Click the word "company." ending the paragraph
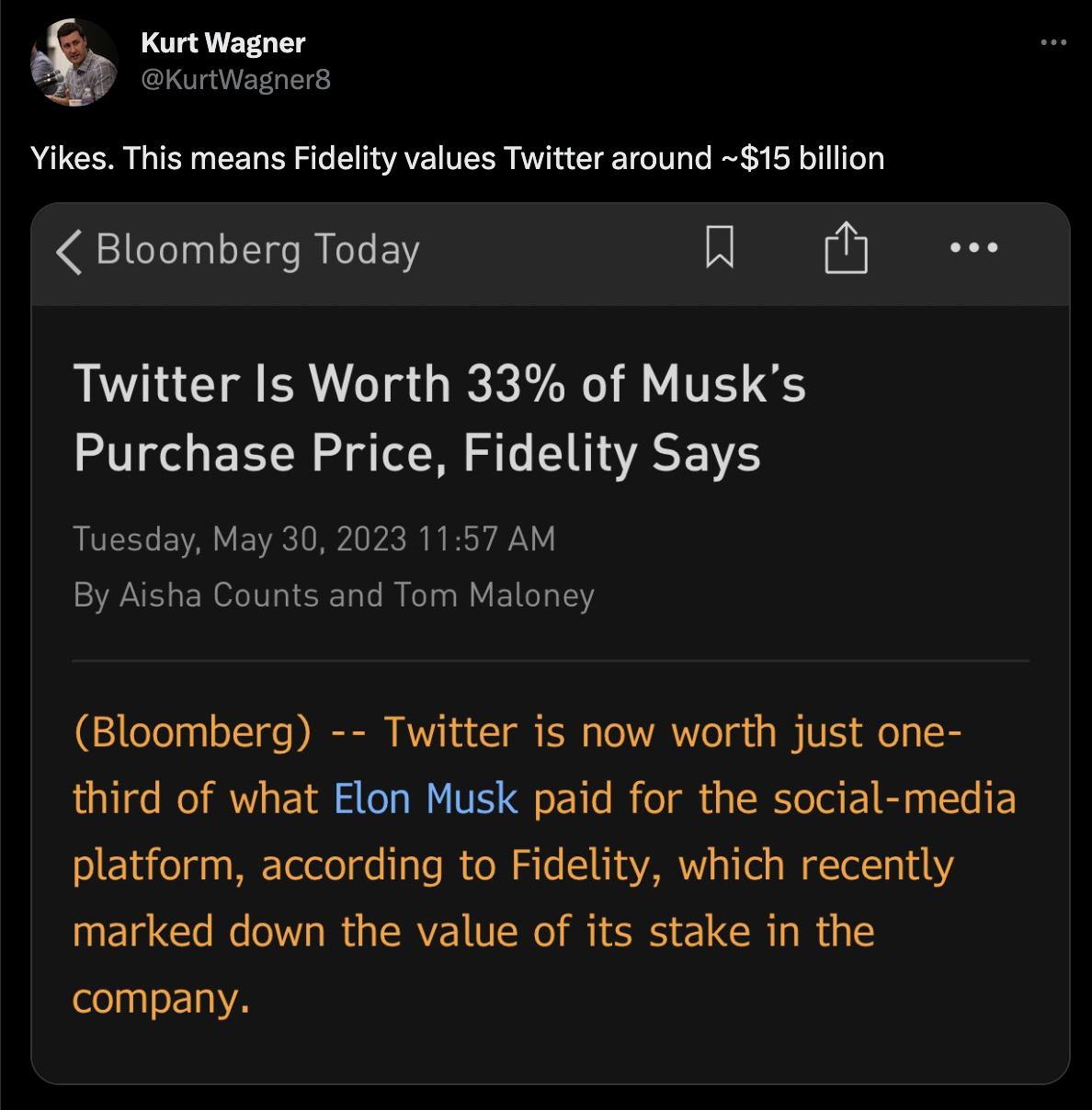Viewport: 1092px width, 1110px height. tap(161, 998)
